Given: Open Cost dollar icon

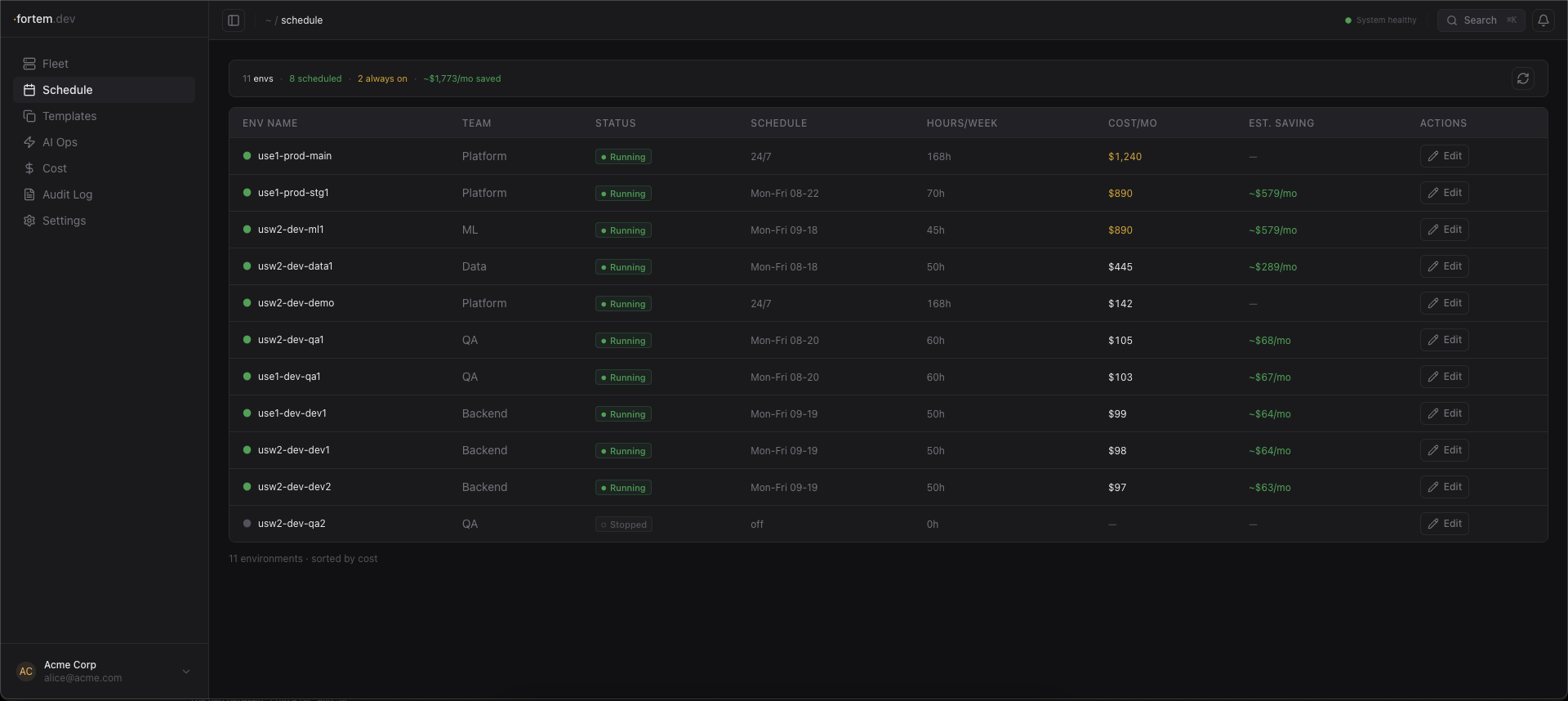Looking at the screenshot, I should click(x=29, y=168).
